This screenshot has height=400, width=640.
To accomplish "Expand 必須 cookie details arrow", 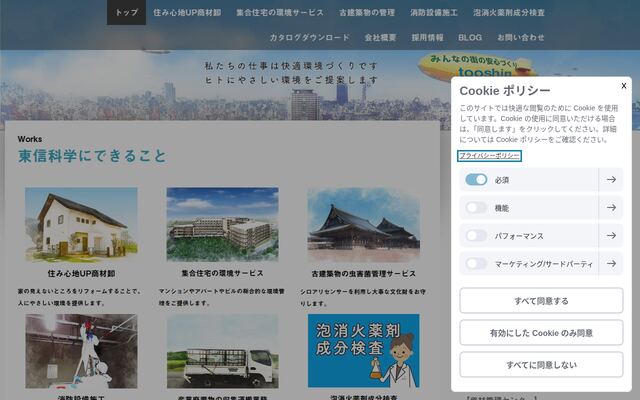I will pos(611,180).
